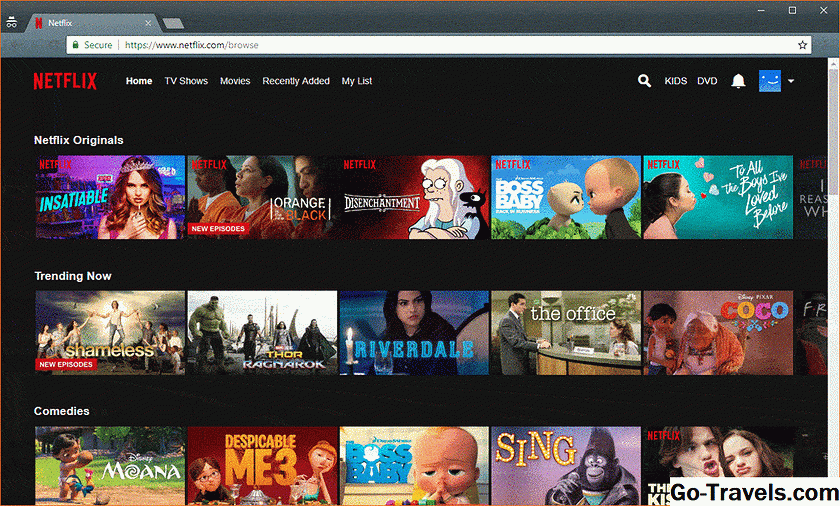Click the Secure padlock in address bar
The height and width of the screenshot is (506, 840).
(75, 45)
